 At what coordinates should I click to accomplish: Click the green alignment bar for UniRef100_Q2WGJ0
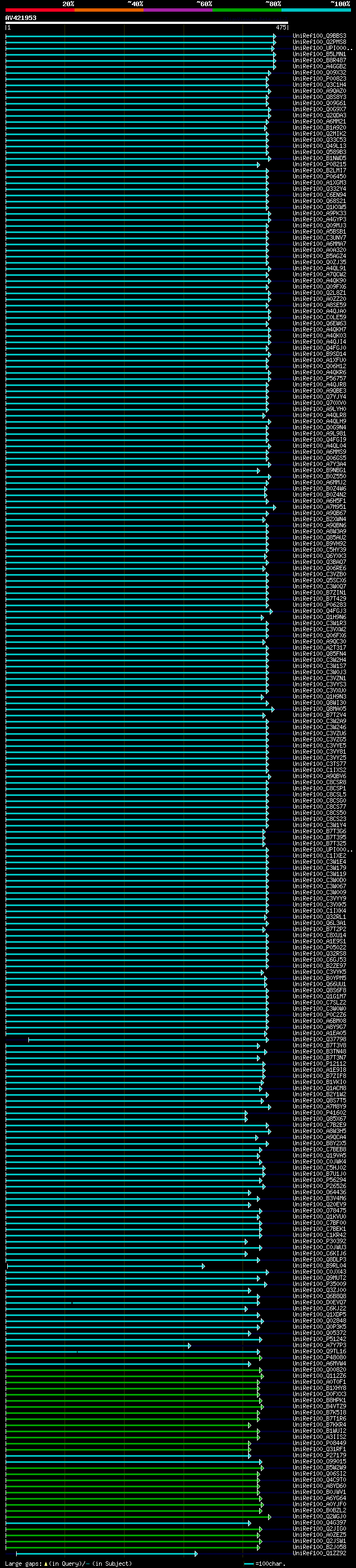coord(138,1517)
